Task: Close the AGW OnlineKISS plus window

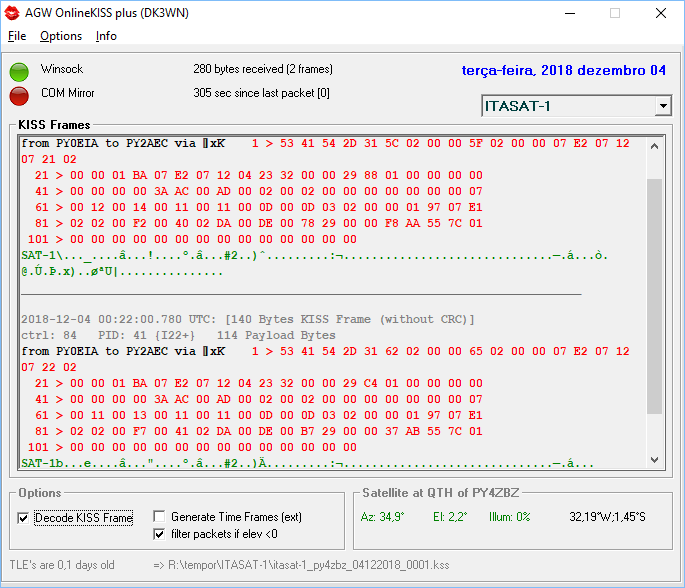Action: [x=661, y=13]
